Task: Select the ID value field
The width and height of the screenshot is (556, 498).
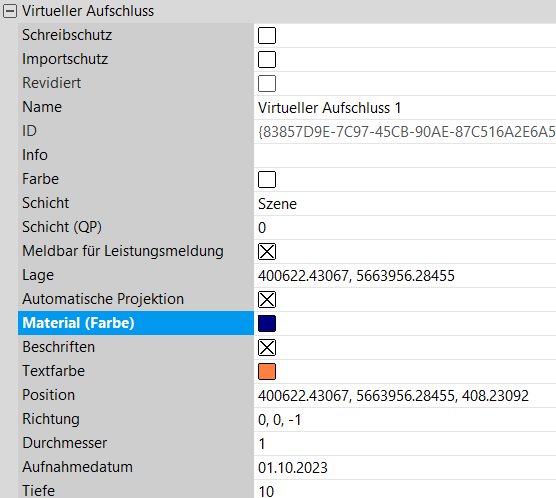Action: tap(405, 132)
